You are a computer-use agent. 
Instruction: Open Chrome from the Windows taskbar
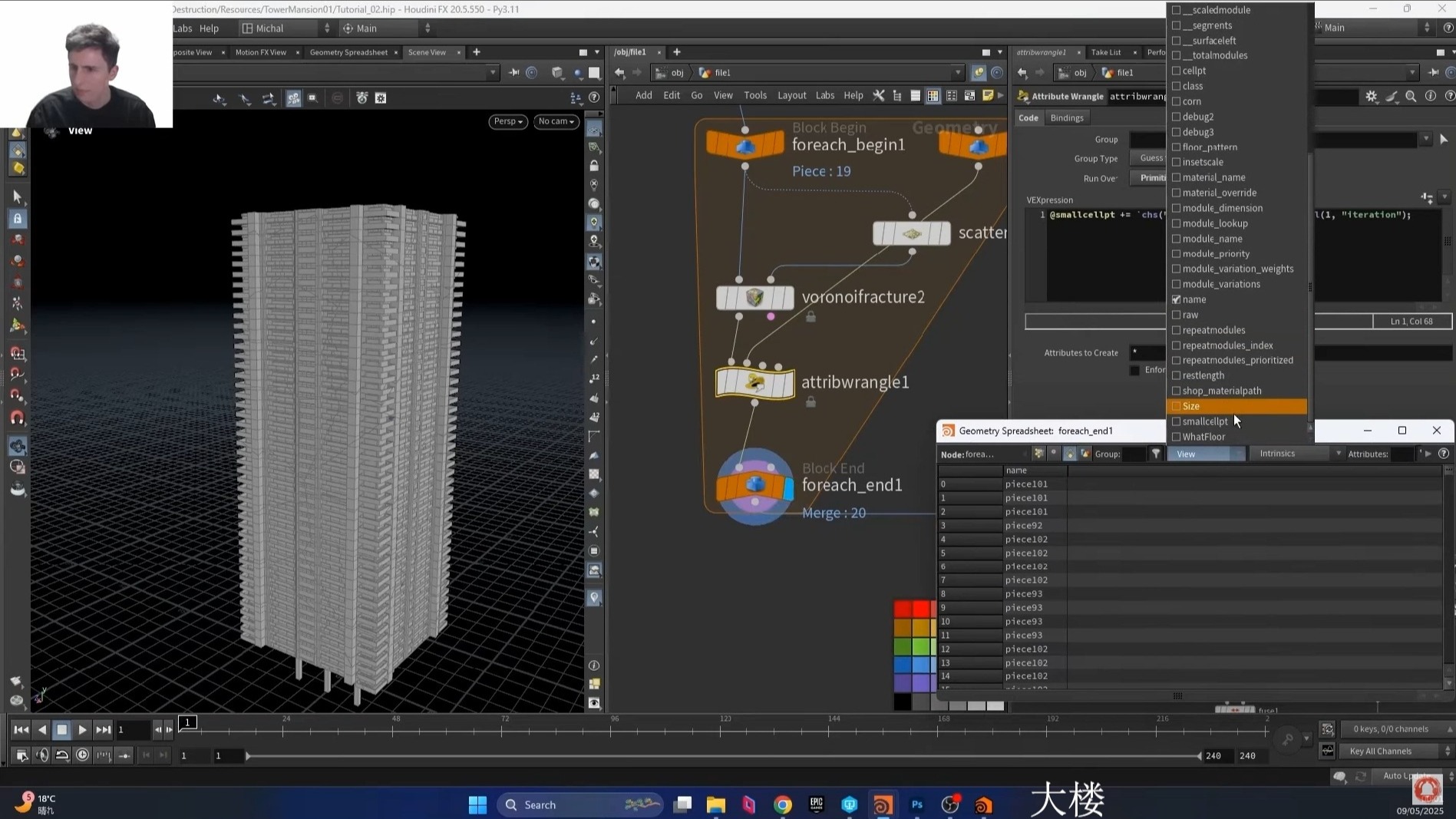click(x=782, y=804)
